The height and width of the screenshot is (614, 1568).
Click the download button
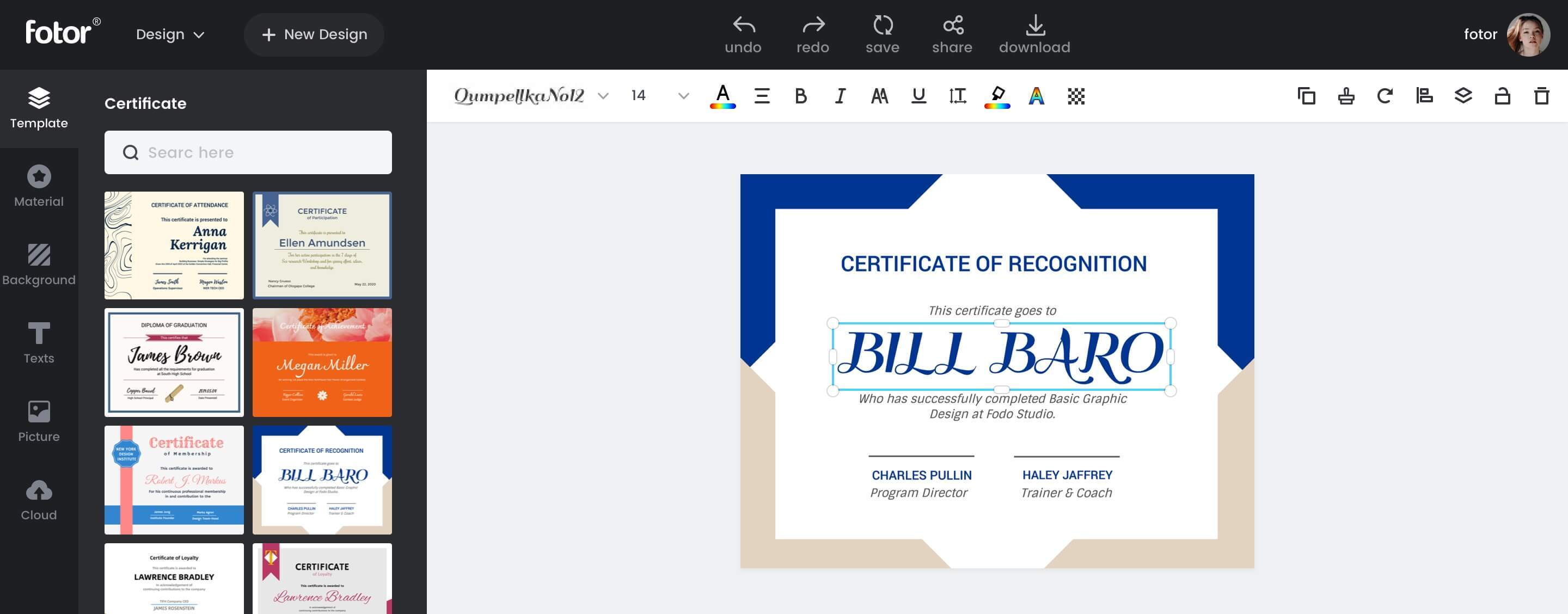(1035, 33)
